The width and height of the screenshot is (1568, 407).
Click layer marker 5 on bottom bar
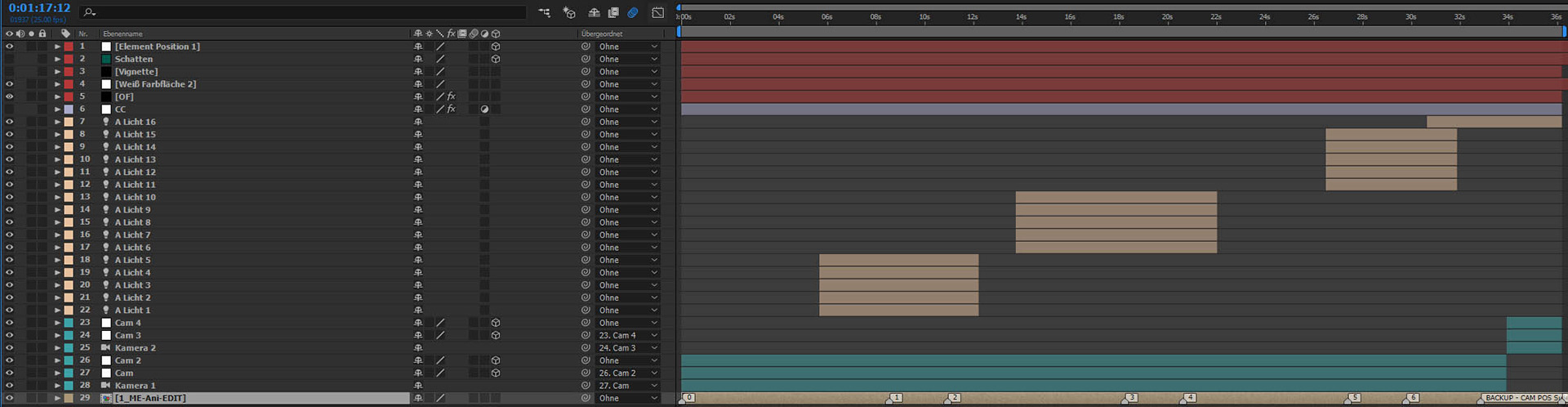(1353, 398)
